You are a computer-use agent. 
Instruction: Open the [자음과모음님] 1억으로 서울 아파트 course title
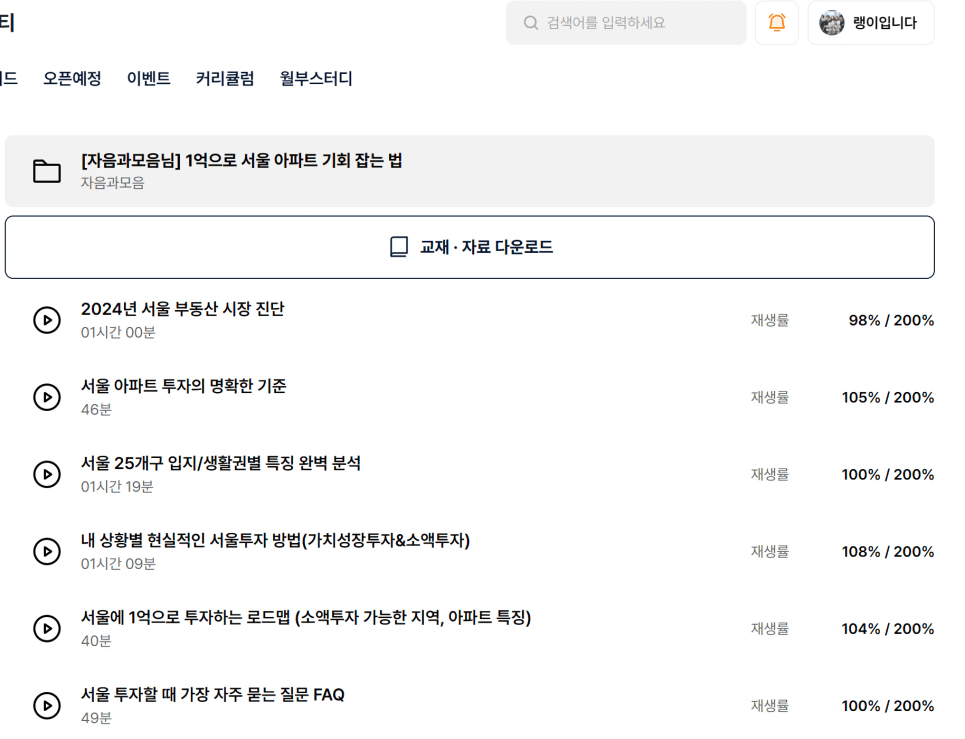[241, 161]
